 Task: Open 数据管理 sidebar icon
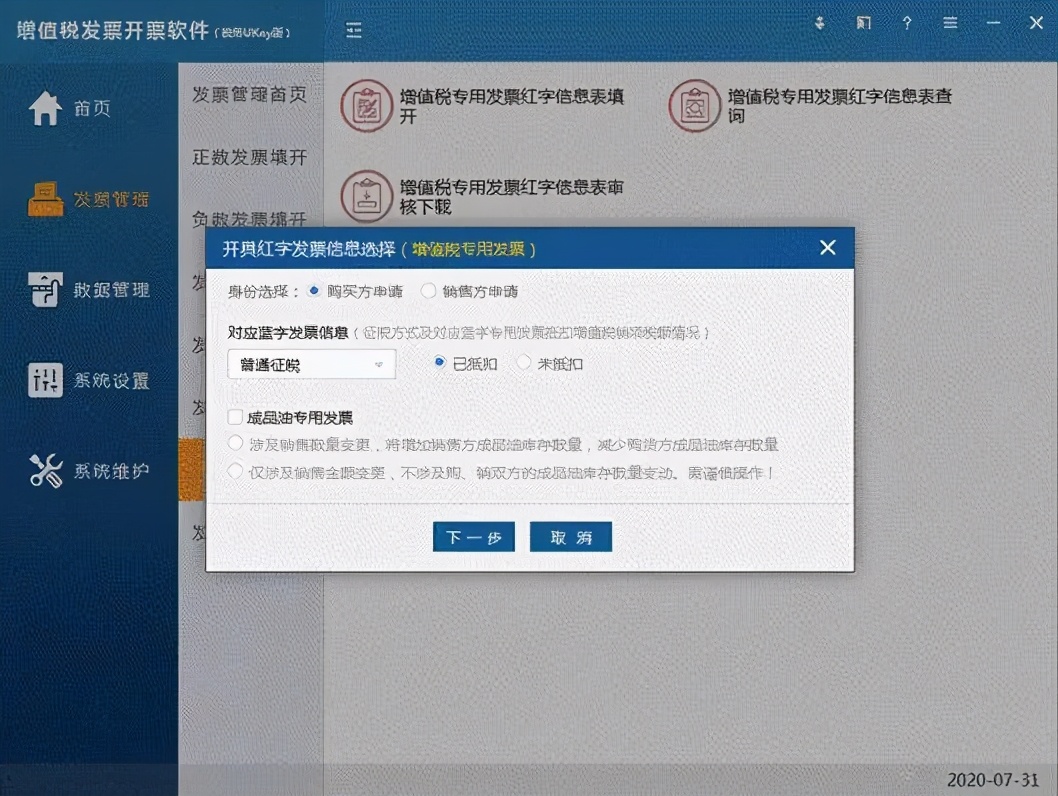click(45, 289)
